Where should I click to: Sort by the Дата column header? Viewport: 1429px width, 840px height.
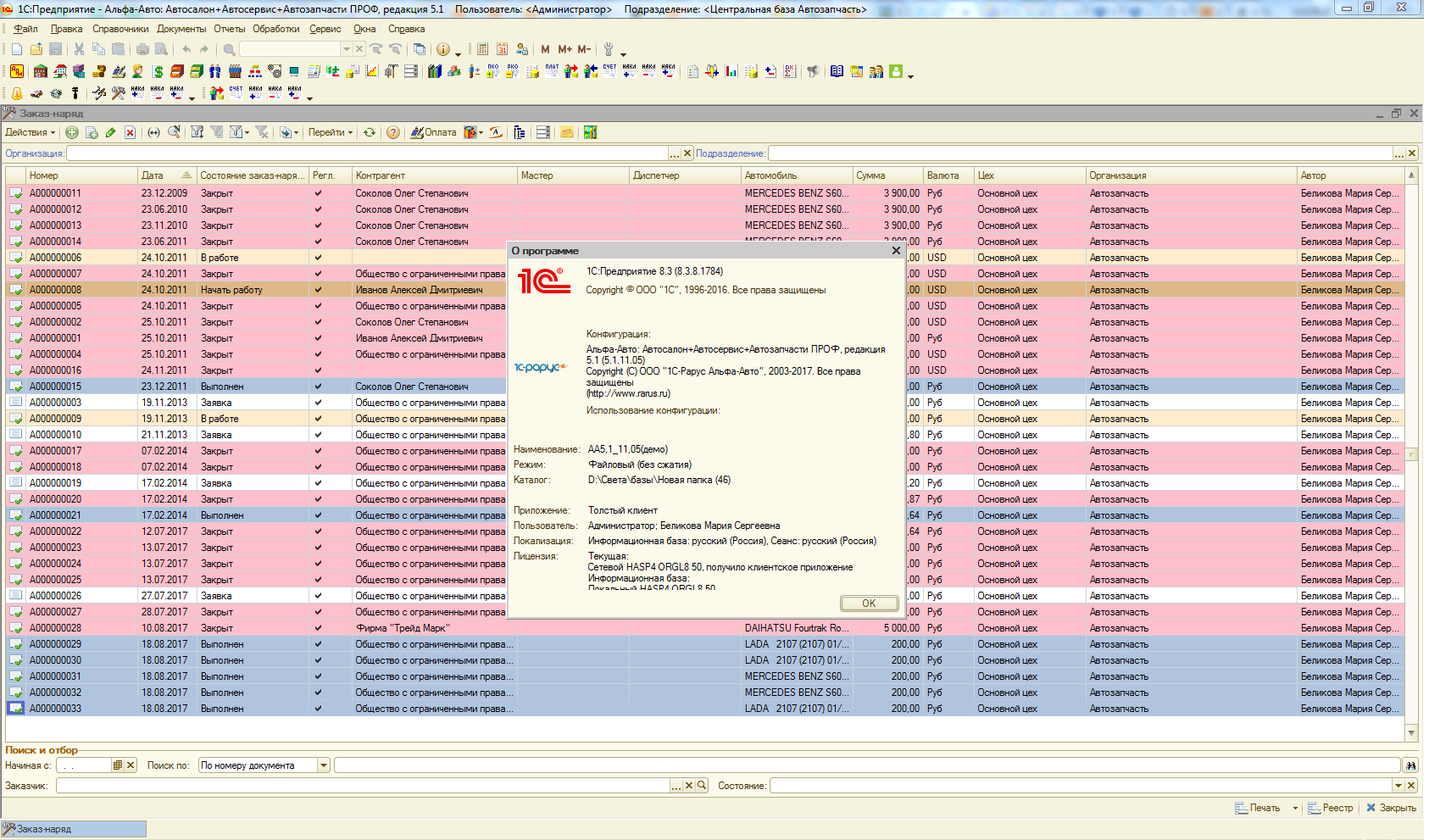click(166, 175)
